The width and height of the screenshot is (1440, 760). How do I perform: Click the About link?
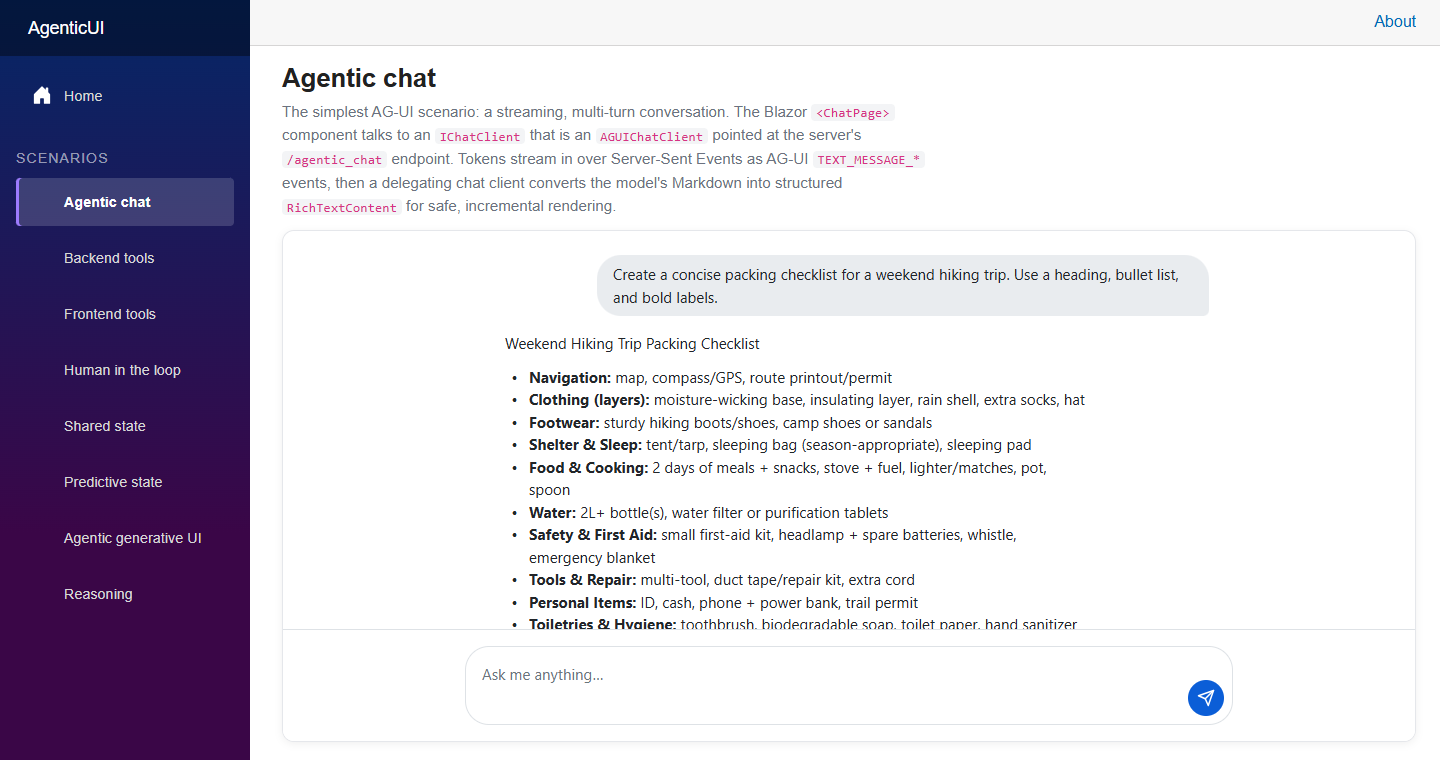(1395, 22)
